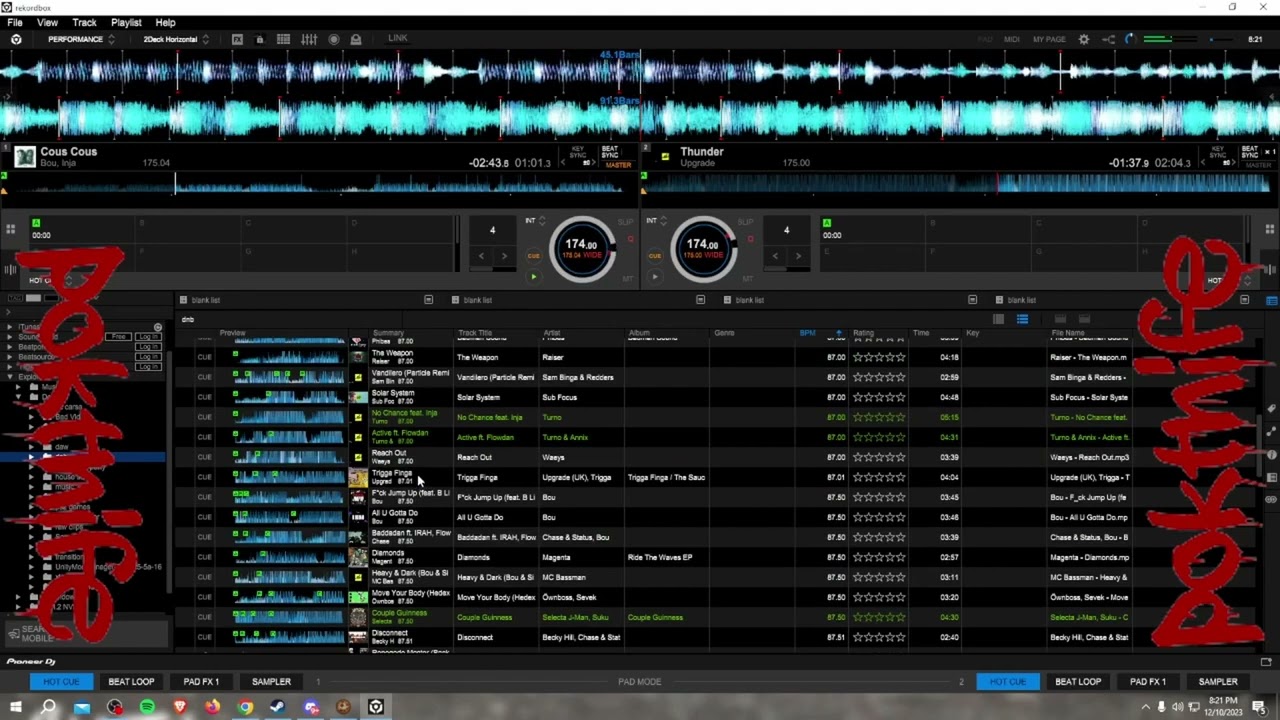
Task: Open the mixer faders icon
Action: click(x=309, y=39)
